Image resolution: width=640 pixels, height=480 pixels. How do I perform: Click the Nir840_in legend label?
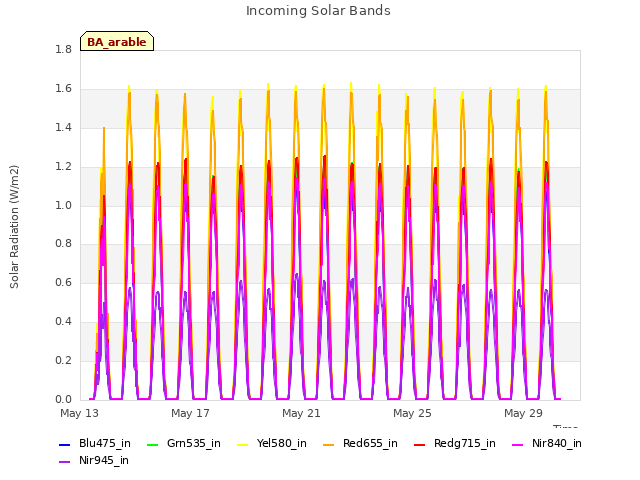click(x=556, y=443)
